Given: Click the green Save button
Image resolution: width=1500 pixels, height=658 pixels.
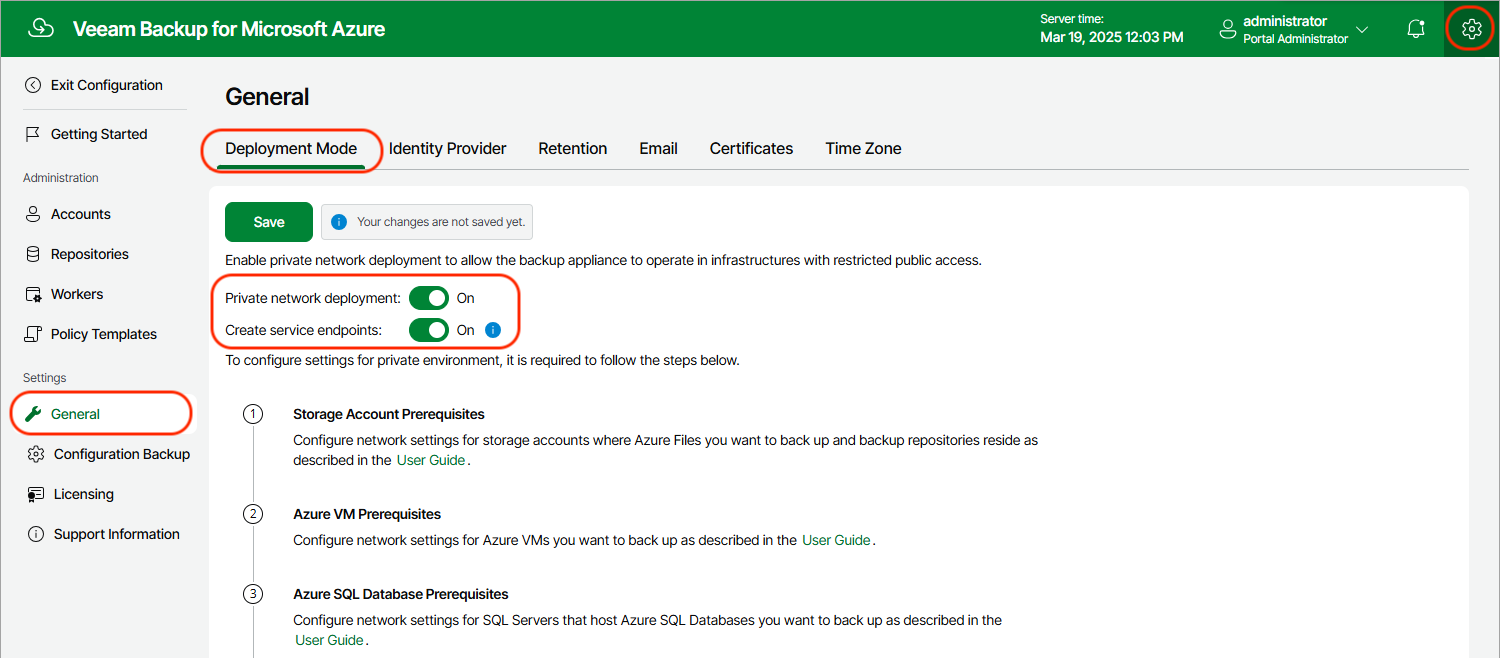Looking at the screenshot, I should point(269,222).
